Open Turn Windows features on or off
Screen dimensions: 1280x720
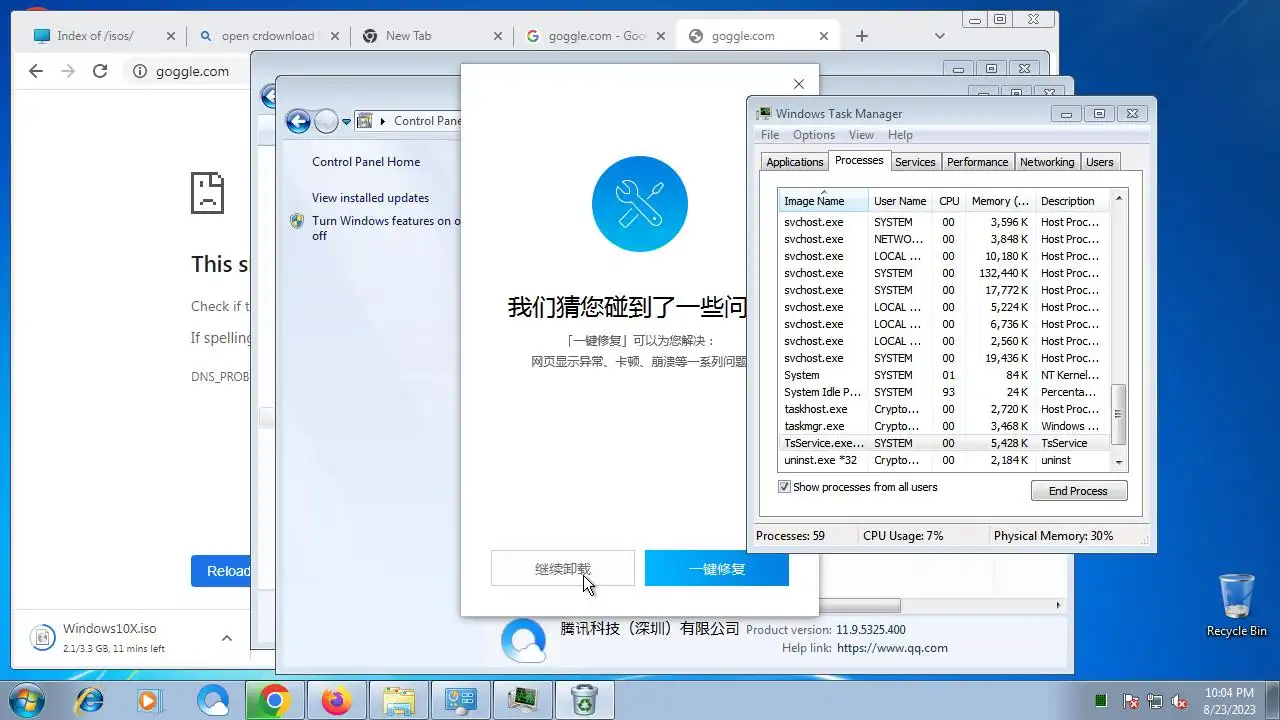coord(386,228)
